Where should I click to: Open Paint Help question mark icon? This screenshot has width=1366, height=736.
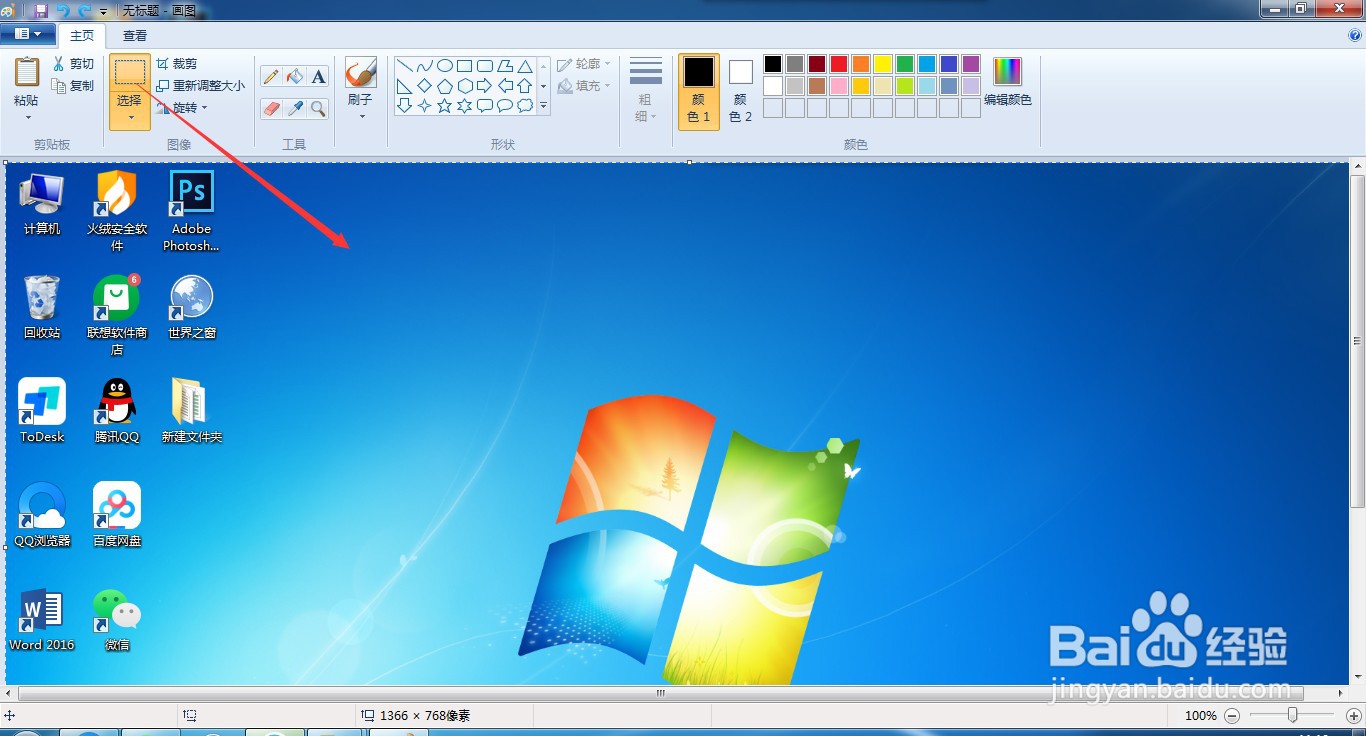point(1355,35)
